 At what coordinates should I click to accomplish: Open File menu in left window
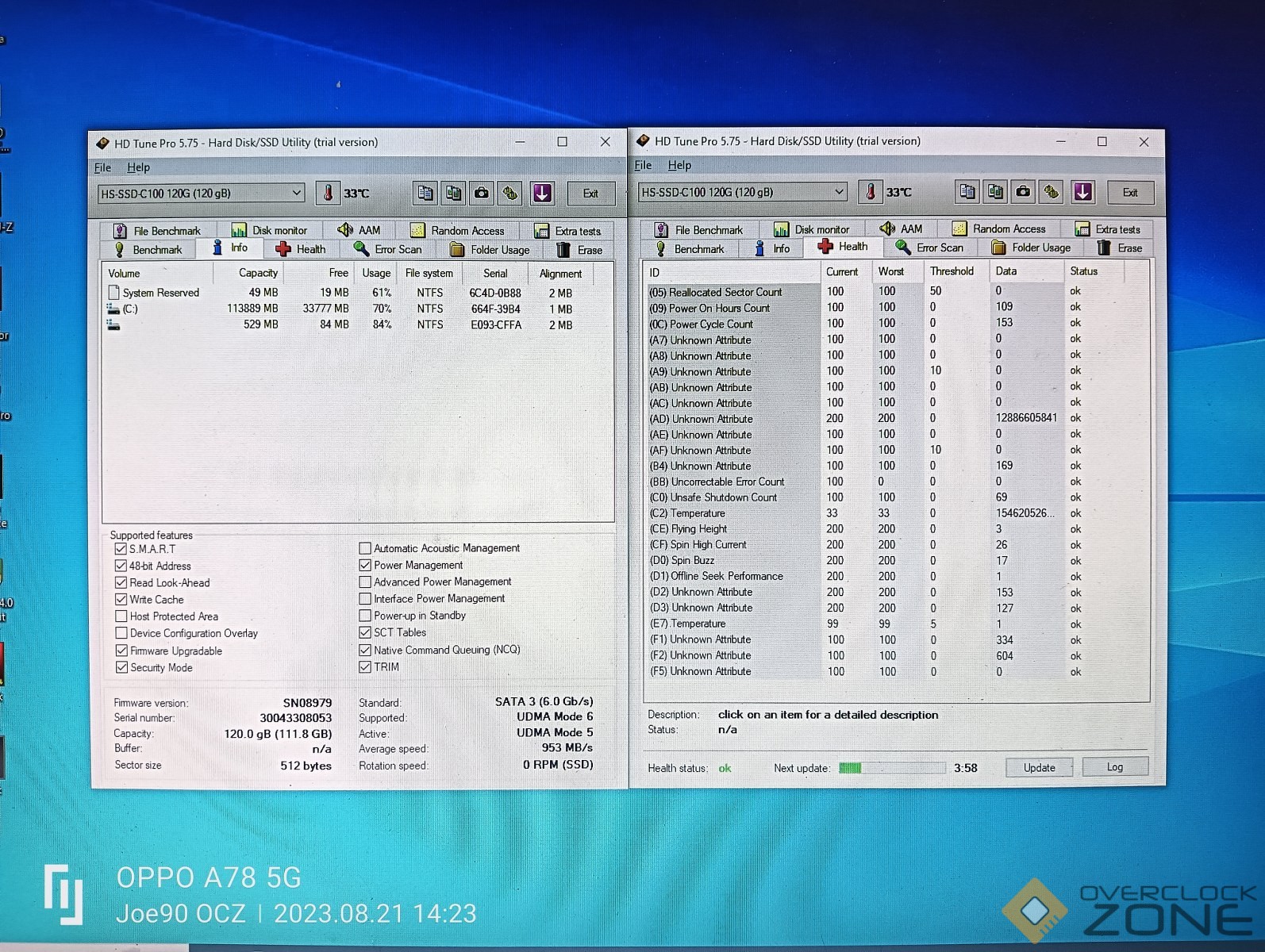click(x=102, y=167)
